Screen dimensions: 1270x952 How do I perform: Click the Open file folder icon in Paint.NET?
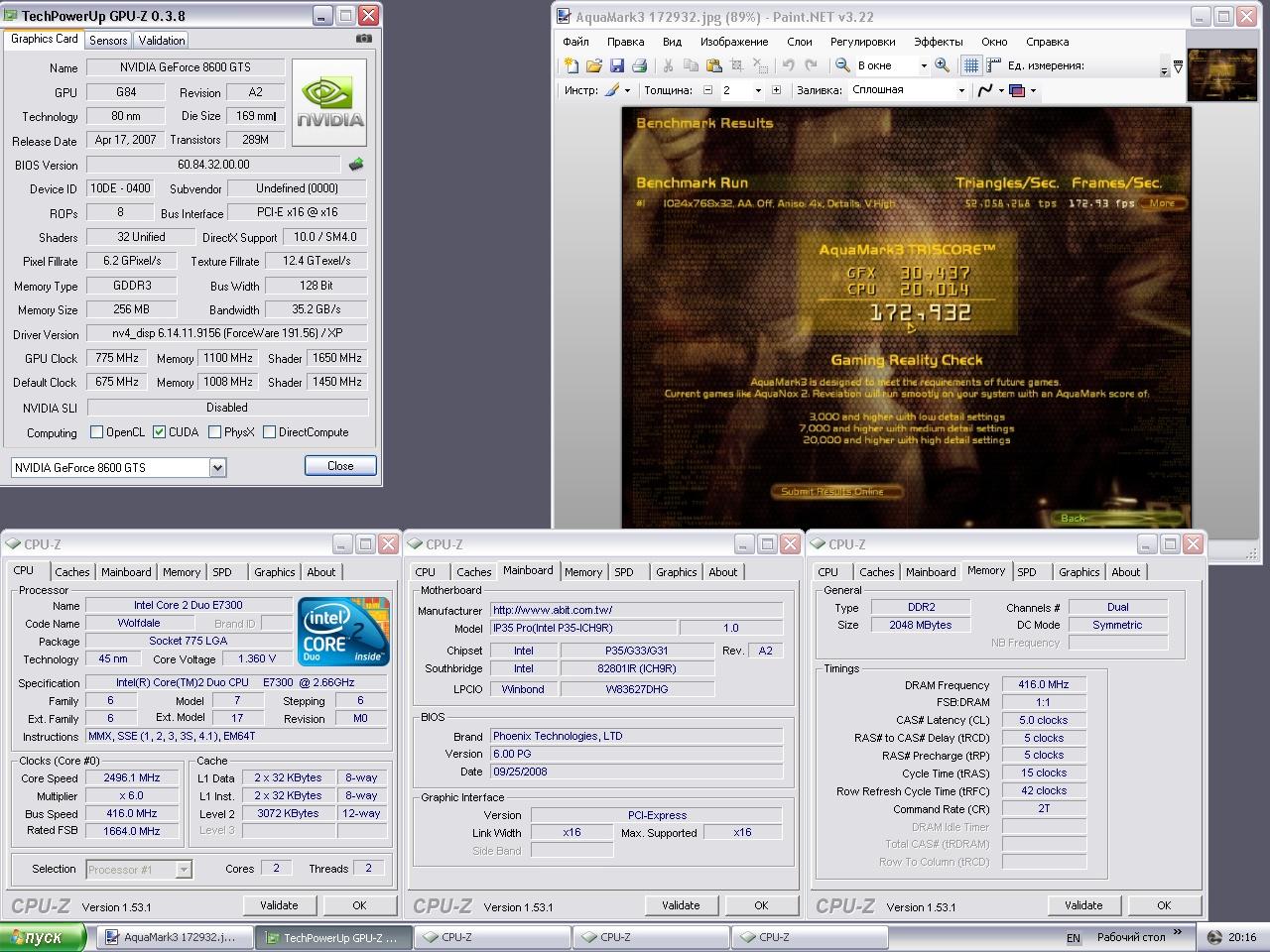593,65
